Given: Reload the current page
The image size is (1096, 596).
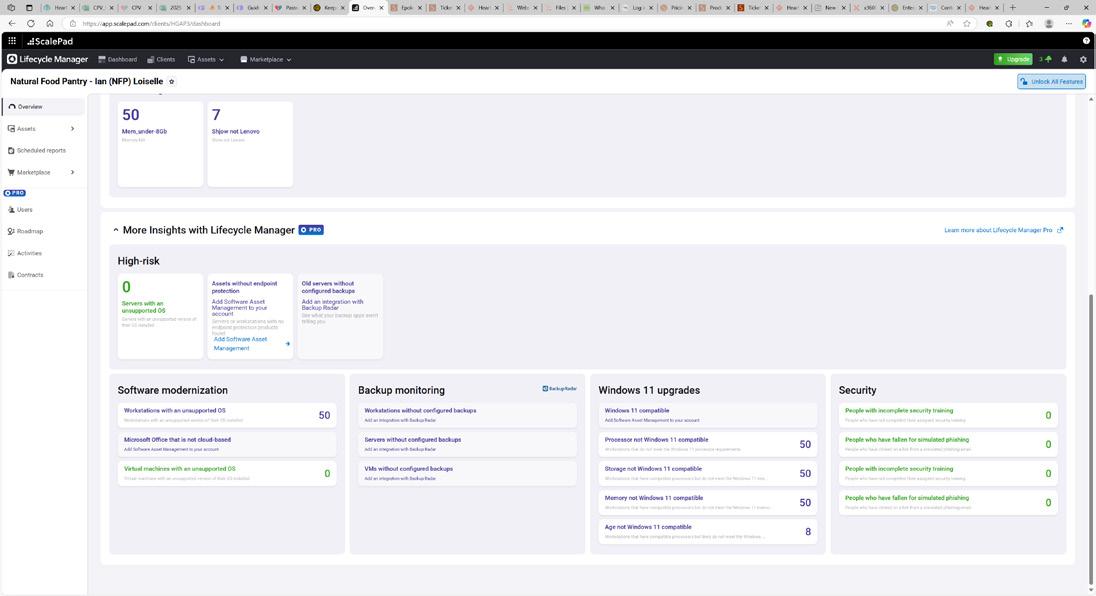Looking at the screenshot, I should tap(31, 23).
